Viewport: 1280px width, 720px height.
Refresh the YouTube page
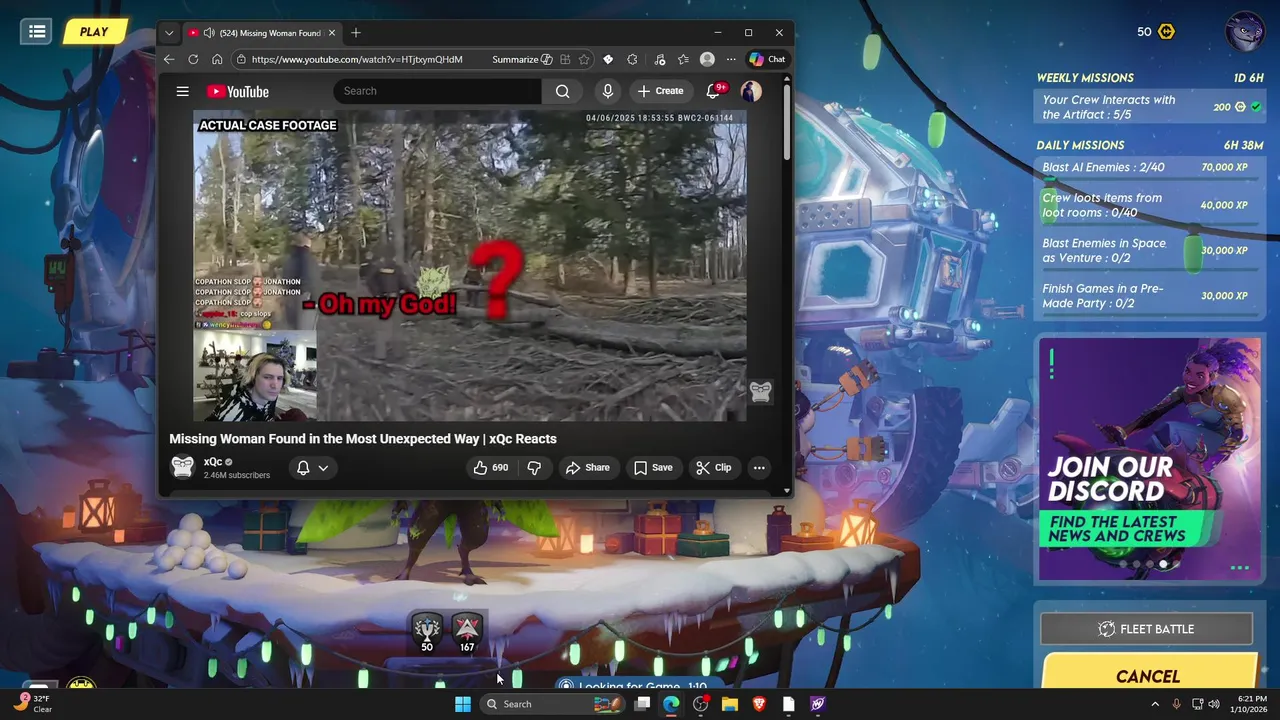pos(193,59)
